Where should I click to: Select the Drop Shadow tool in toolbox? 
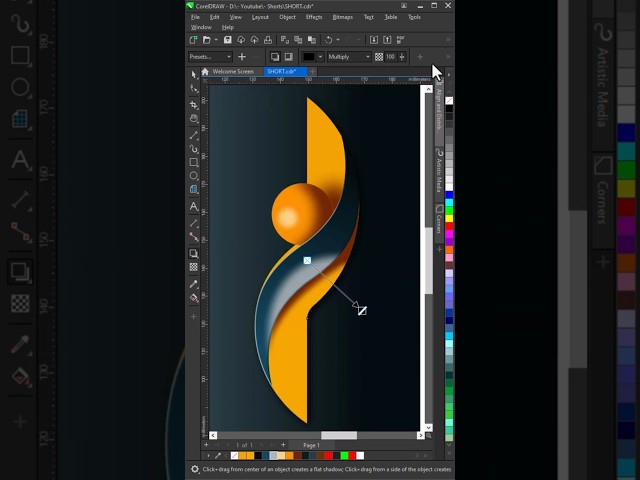click(x=193, y=253)
